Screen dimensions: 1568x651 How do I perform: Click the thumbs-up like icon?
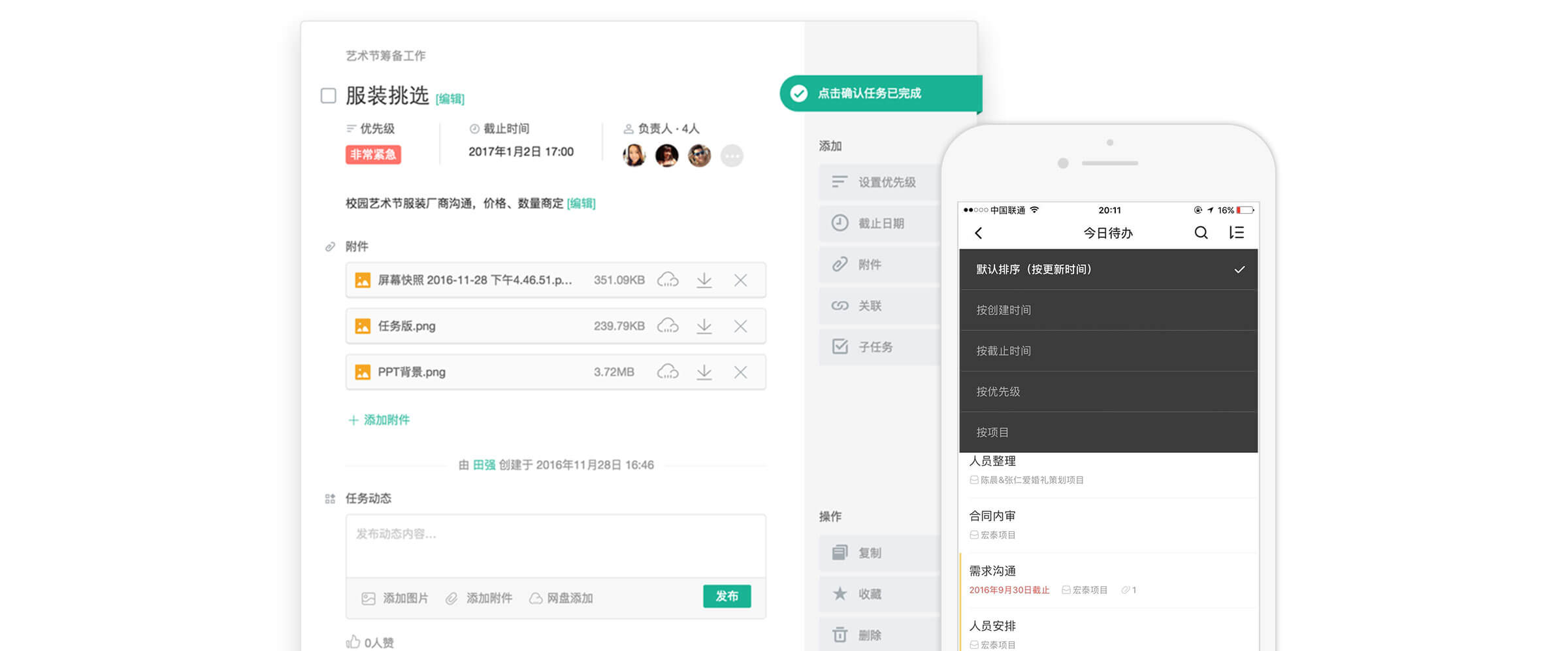pyautogui.click(x=353, y=642)
